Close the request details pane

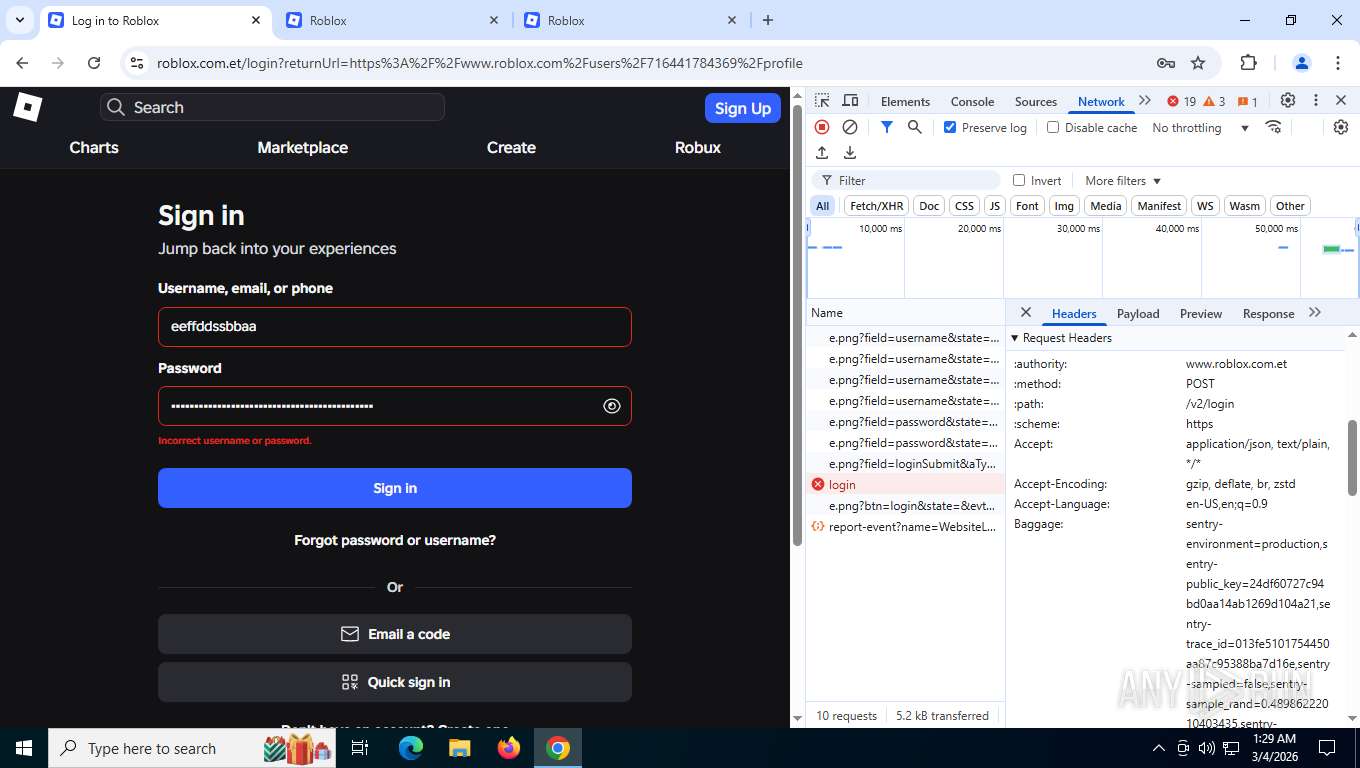[x=1025, y=313]
